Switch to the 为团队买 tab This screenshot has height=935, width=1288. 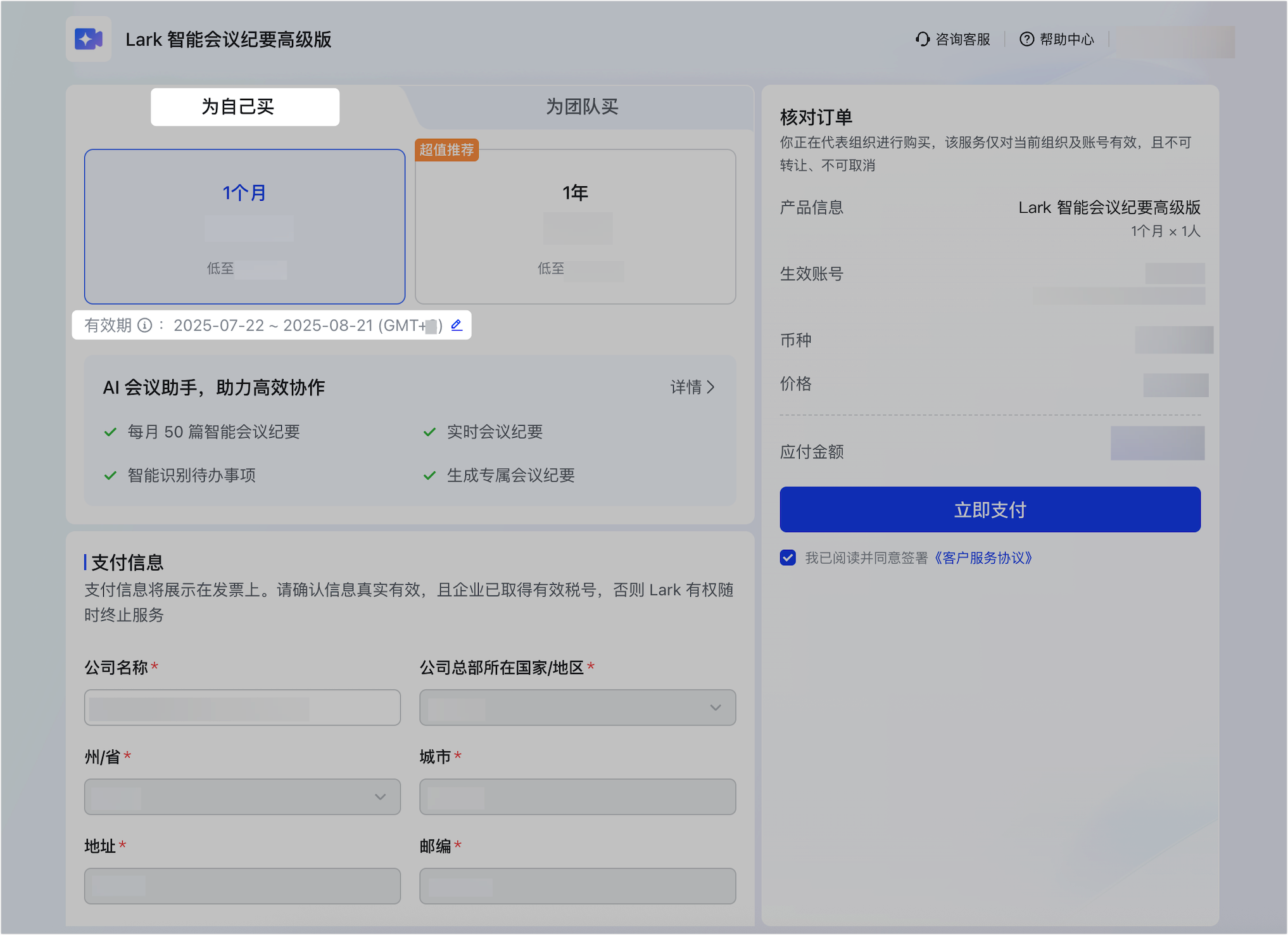(582, 106)
